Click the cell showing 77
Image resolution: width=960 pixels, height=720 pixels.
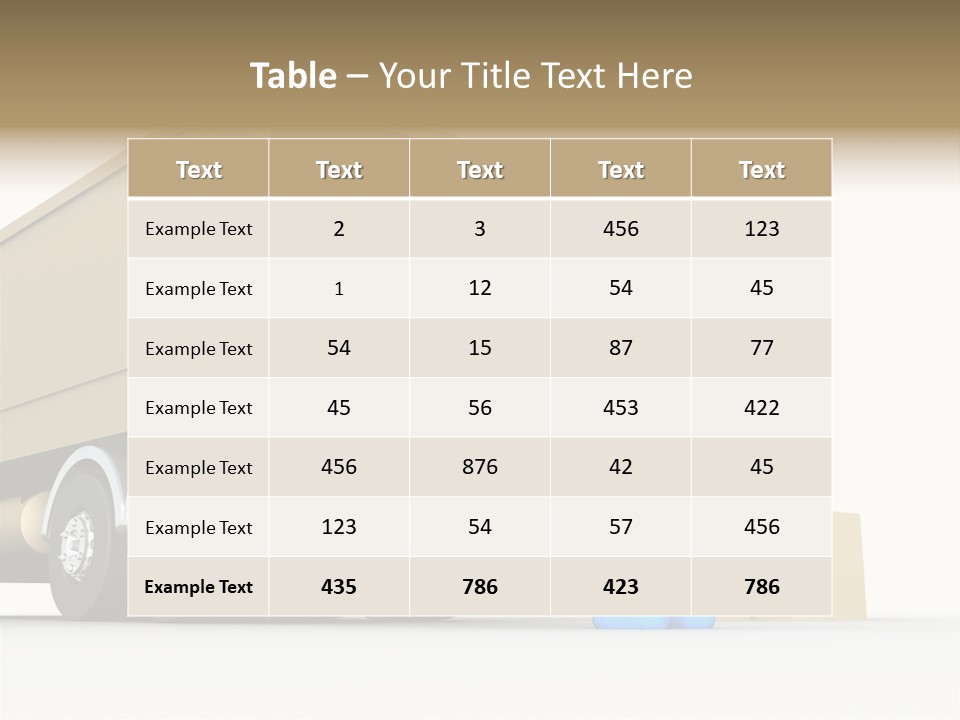(761, 348)
